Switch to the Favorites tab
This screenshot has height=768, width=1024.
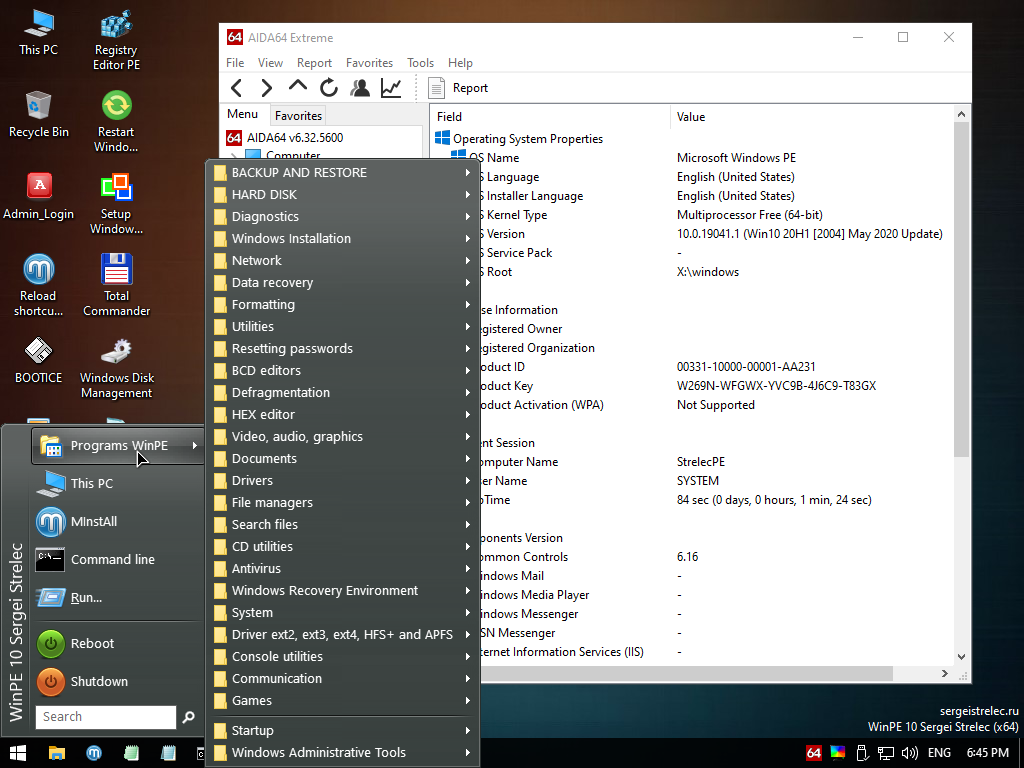pyautogui.click(x=298, y=115)
